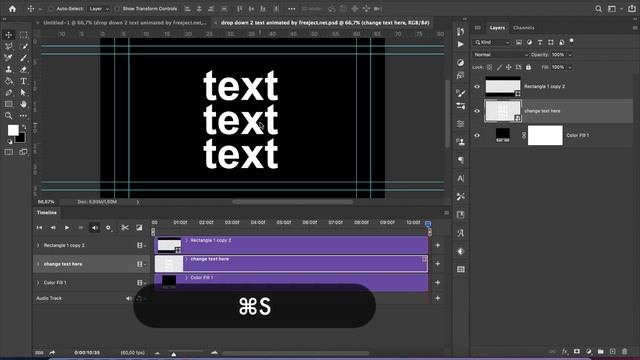Screen dimensions: 640x360
Task: Select the Clone Stamp tool
Action: [x=9, y=69]
